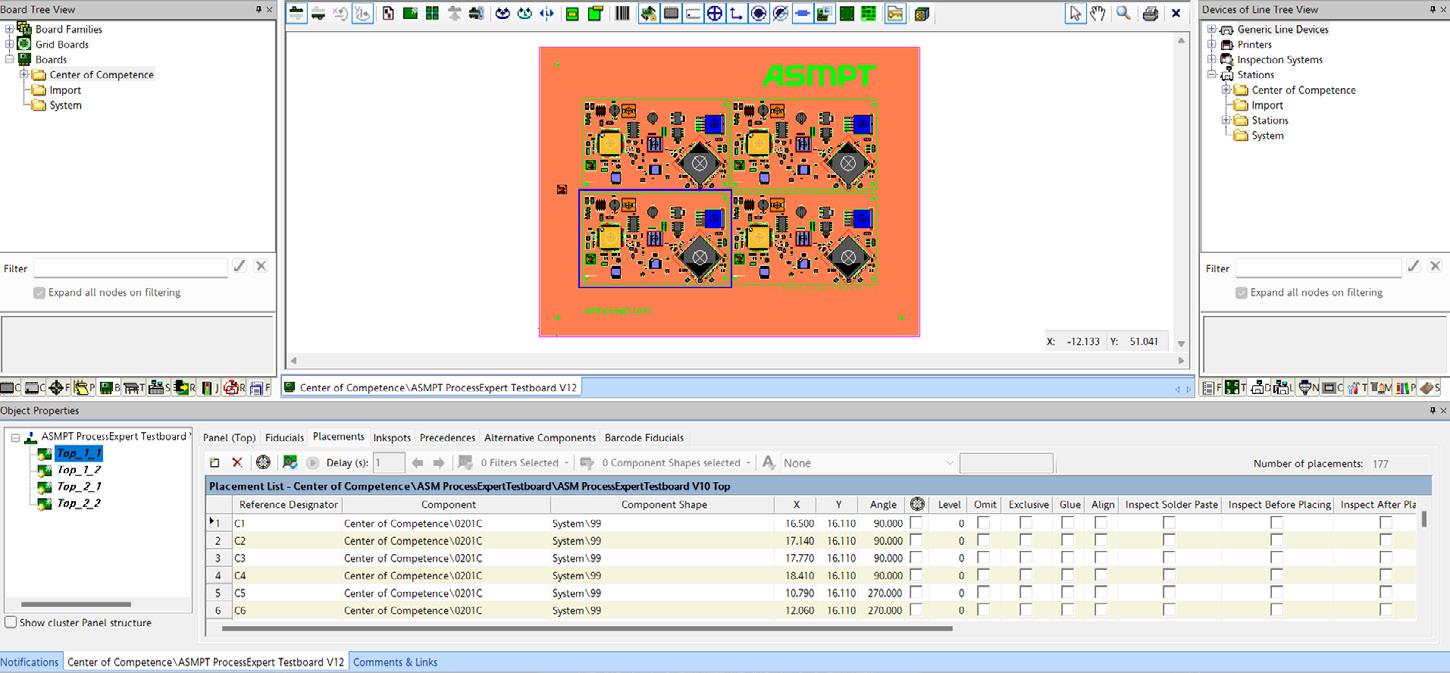This screenshot has height=673, width=1450.
Task: Select Top_1_2 in panel tree
Action: point(78,470)
